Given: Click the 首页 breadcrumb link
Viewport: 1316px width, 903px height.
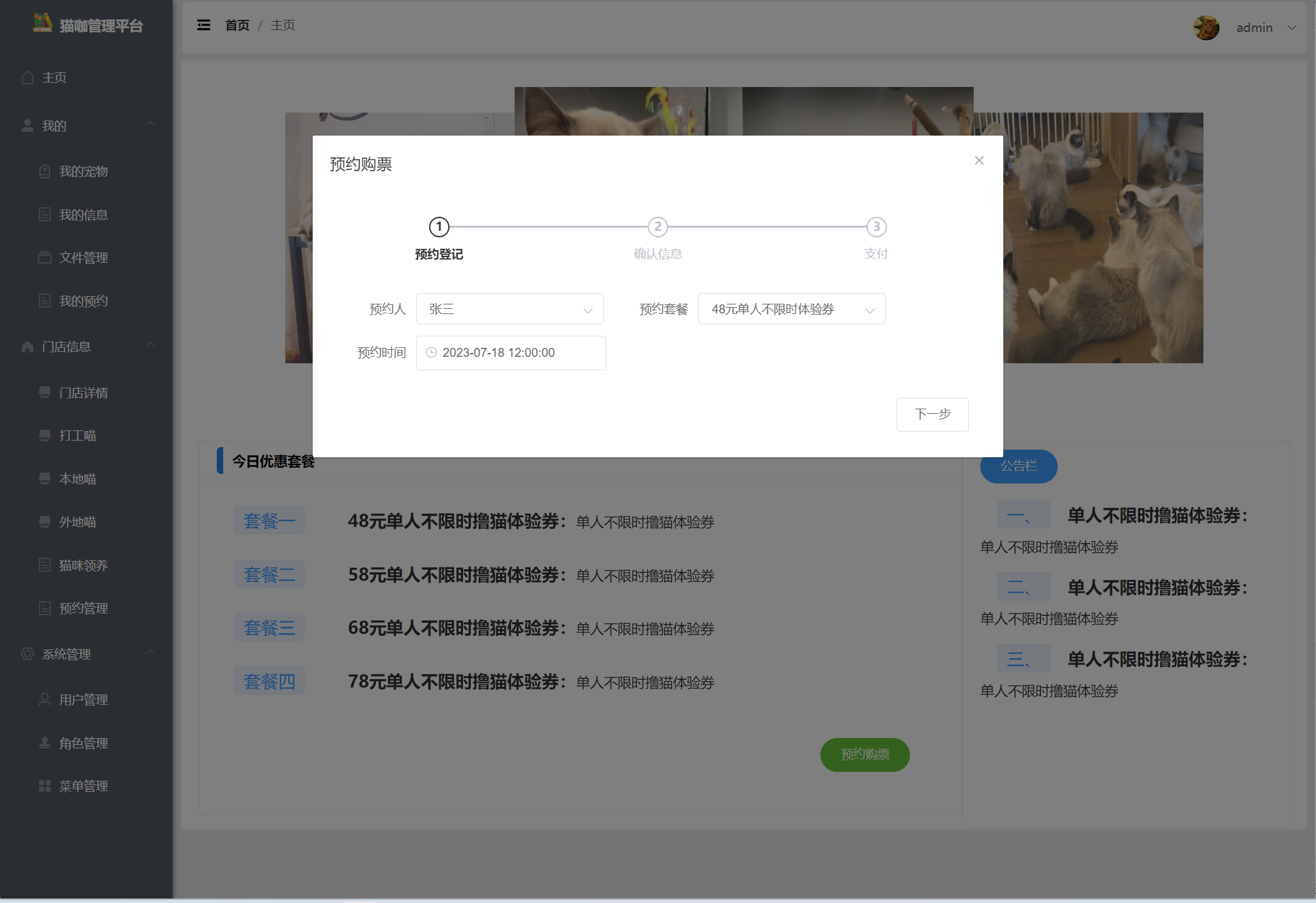Looking at the screenshot, I should pyautogui.click(x=237, y=25).
